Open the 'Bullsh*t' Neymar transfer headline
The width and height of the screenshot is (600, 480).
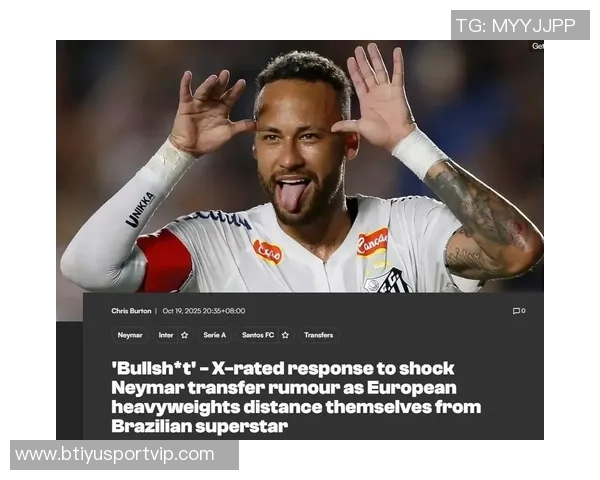(x=296, y=397)
